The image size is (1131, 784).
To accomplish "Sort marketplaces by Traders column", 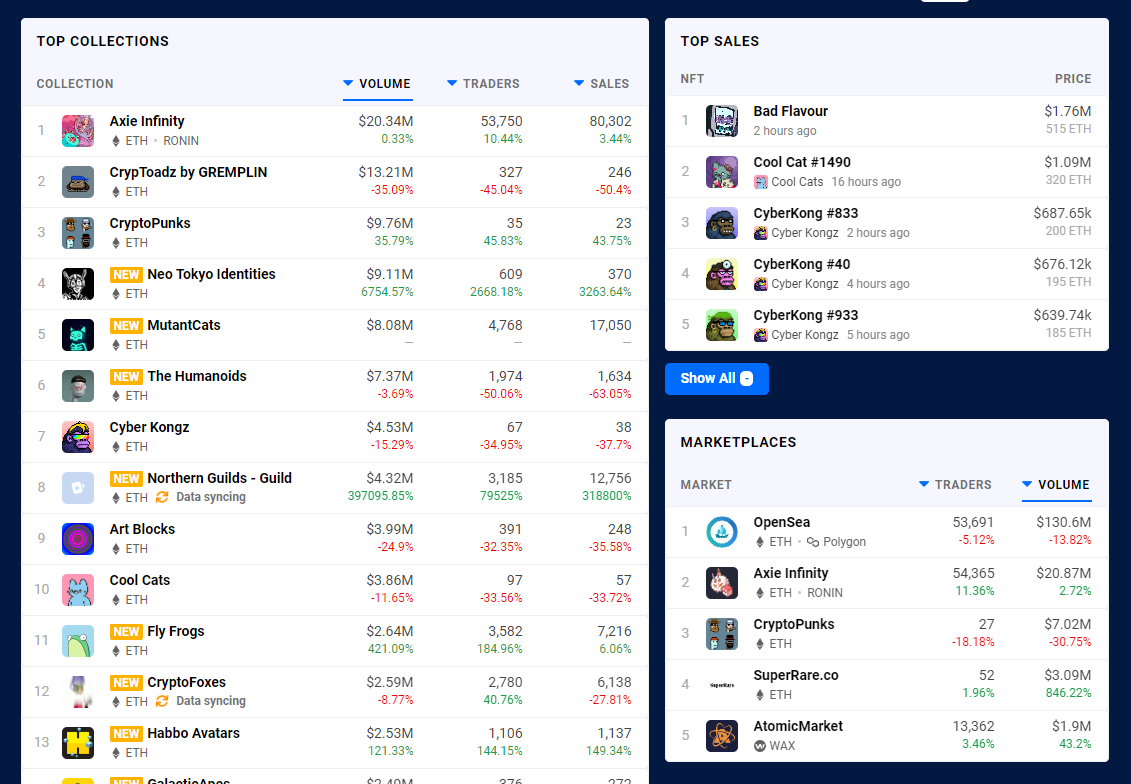I will [x=955, y=485].
